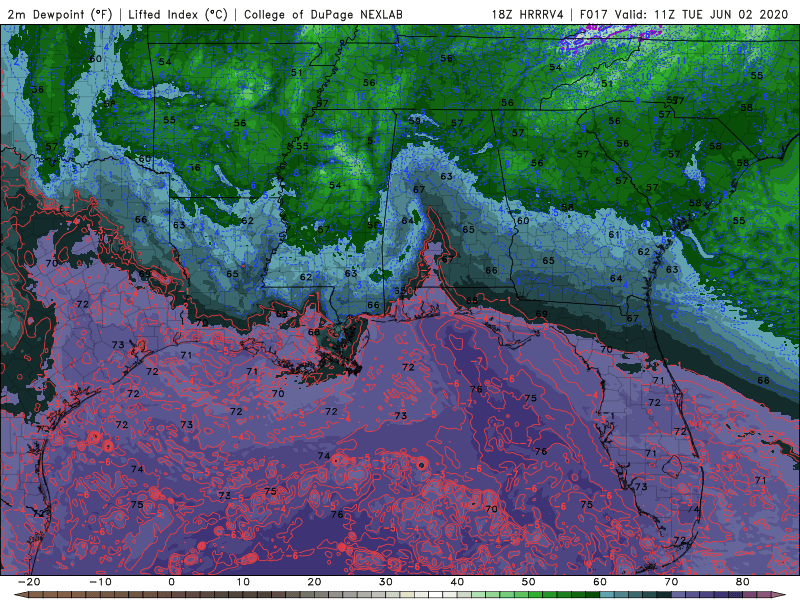Viewport: 800px width, 600px height.
Task: Click the 'College of DuPage NEXLAB' label
Action: (323, 14)
